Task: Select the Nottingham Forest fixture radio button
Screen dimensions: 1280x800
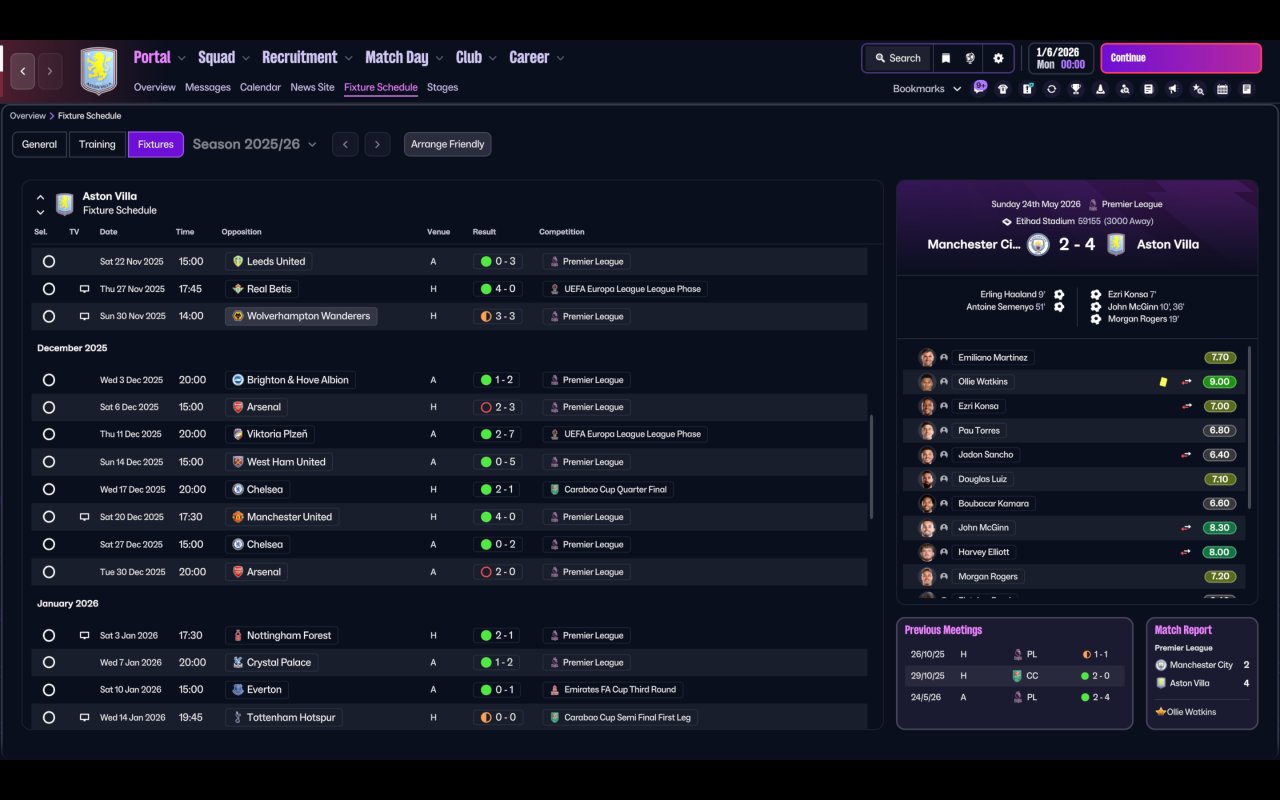Action: click(x=49, y=635)
